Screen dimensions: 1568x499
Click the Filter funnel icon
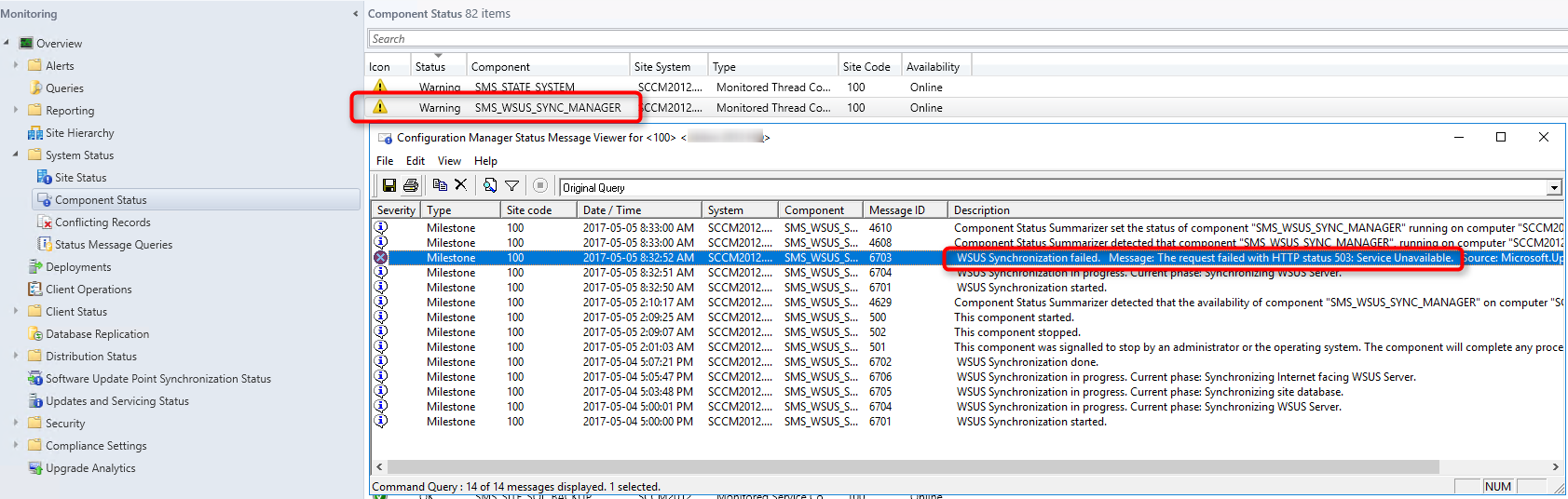pos(511,185)
